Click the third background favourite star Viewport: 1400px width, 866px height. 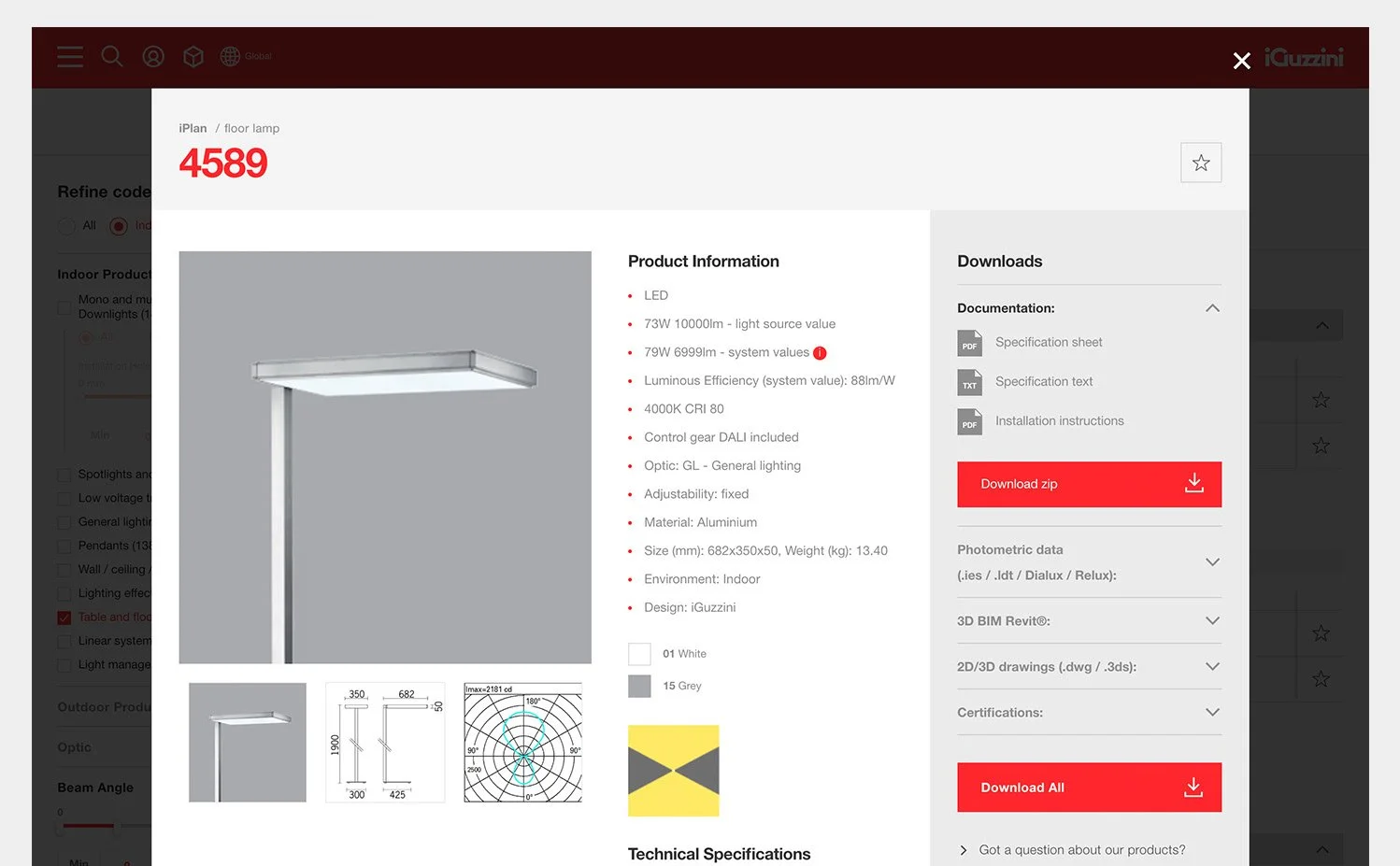[x=1321, y=633]
